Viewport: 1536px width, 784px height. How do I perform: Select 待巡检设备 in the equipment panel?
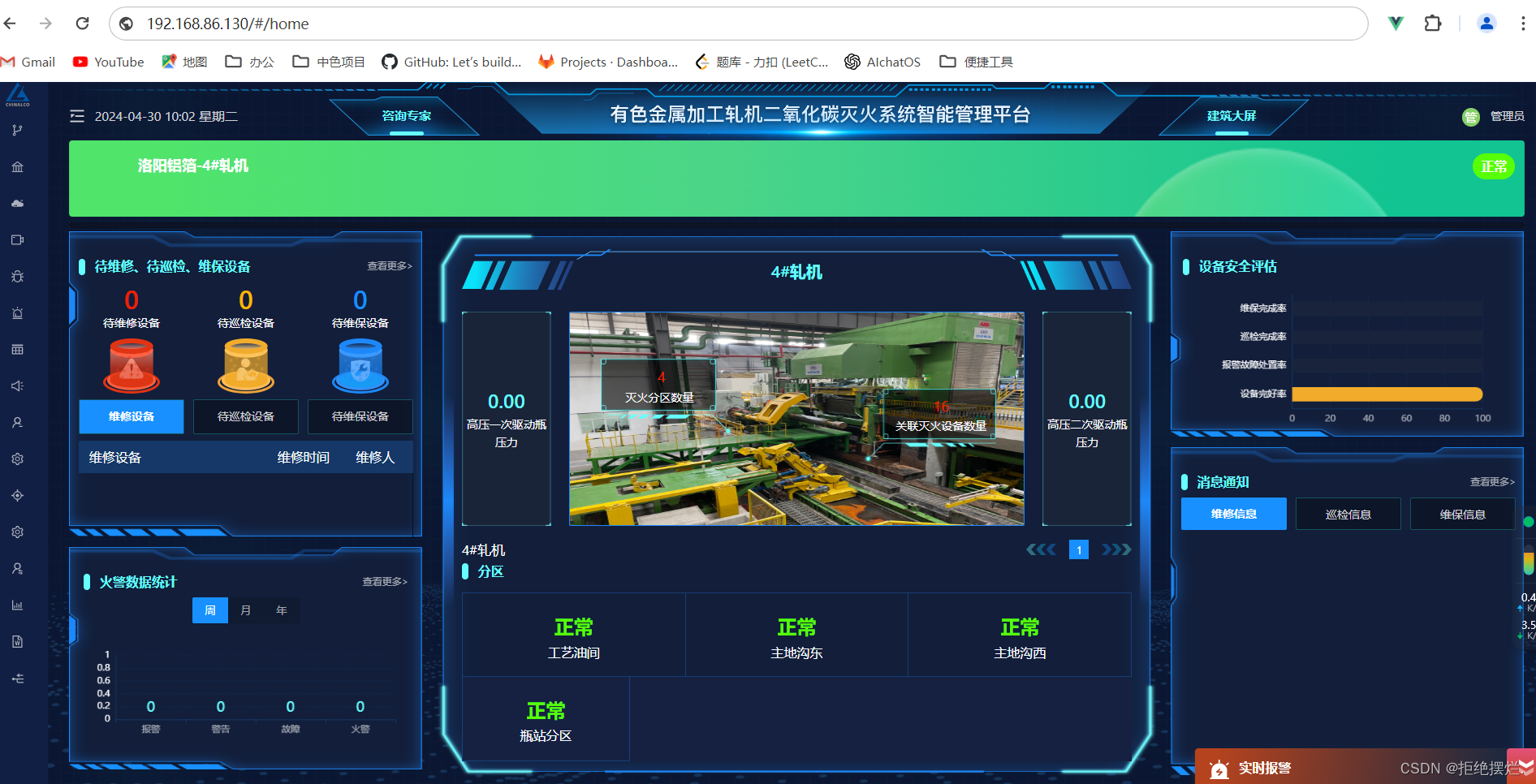click(x=245, y=416)
